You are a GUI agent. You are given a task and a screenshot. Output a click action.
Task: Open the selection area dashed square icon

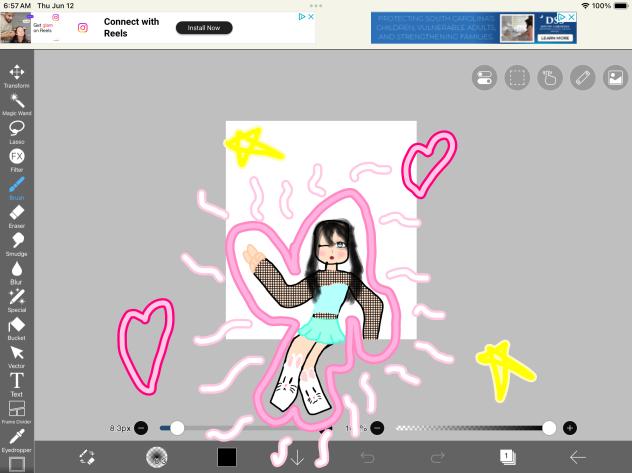coord(517,77)
